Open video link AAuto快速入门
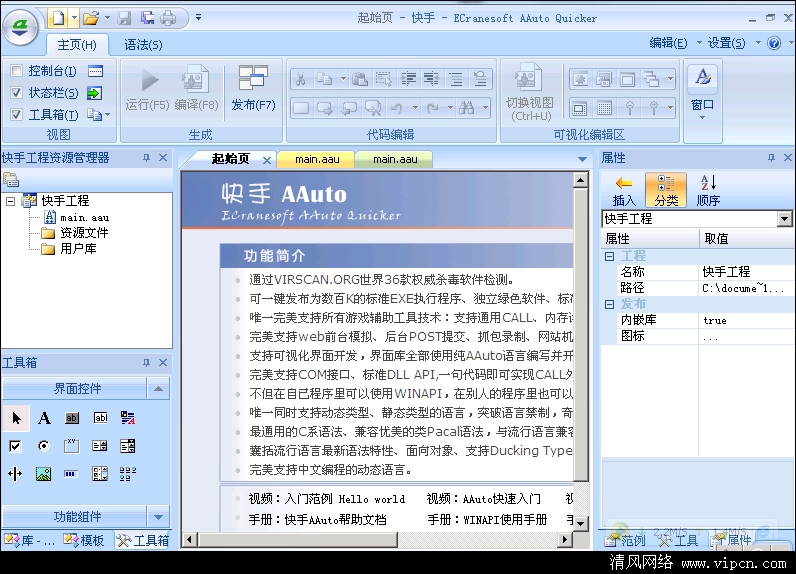Screen dimensions: 796x574 click(484, 499)
